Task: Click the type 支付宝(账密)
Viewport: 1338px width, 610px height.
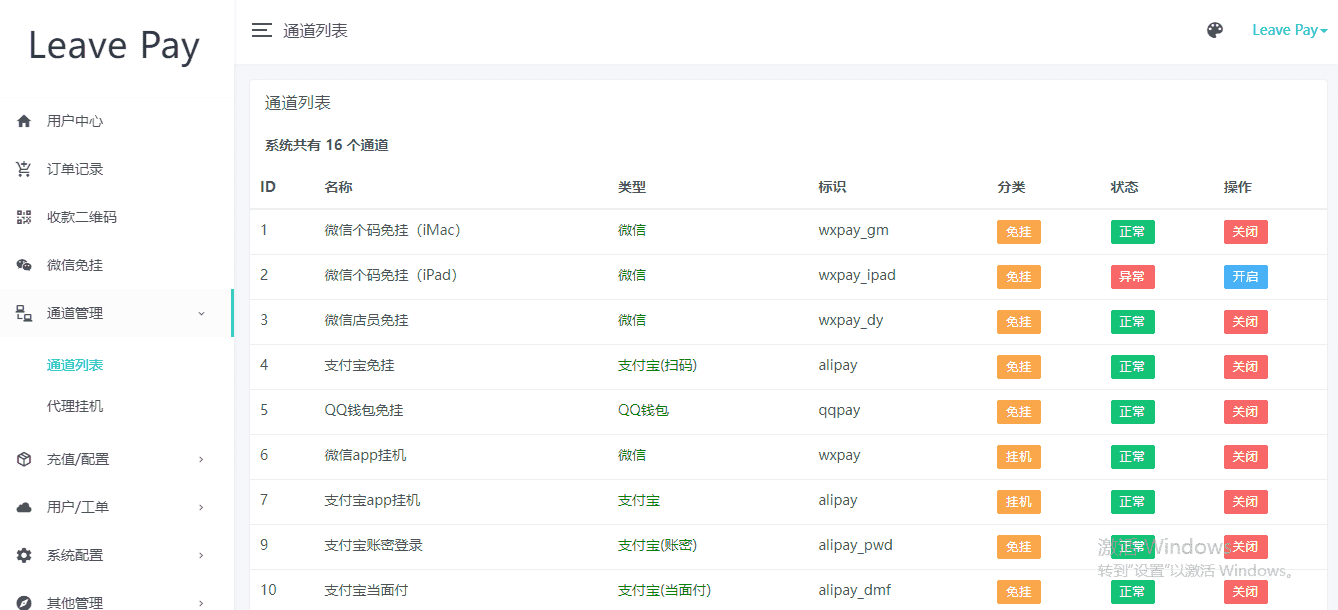Action: coord(657,545)
